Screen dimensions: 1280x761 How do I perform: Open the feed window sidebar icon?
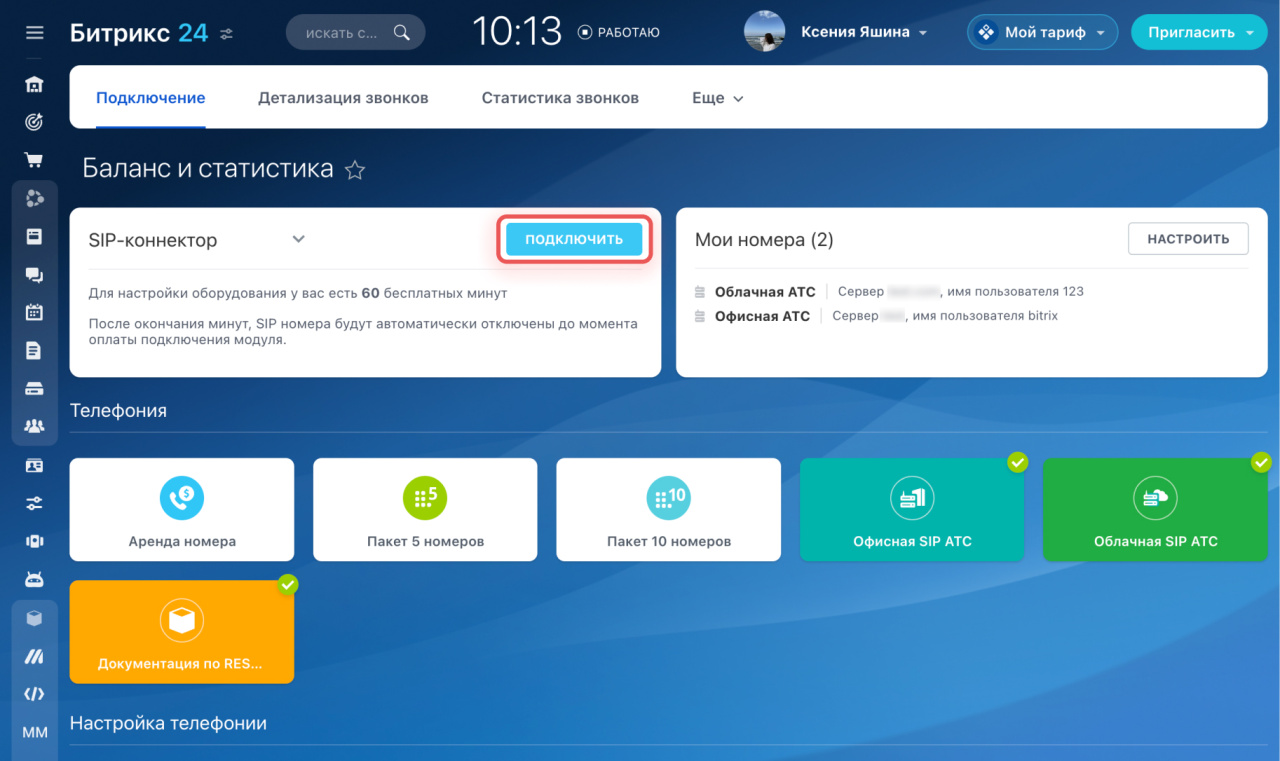[34, 237]
